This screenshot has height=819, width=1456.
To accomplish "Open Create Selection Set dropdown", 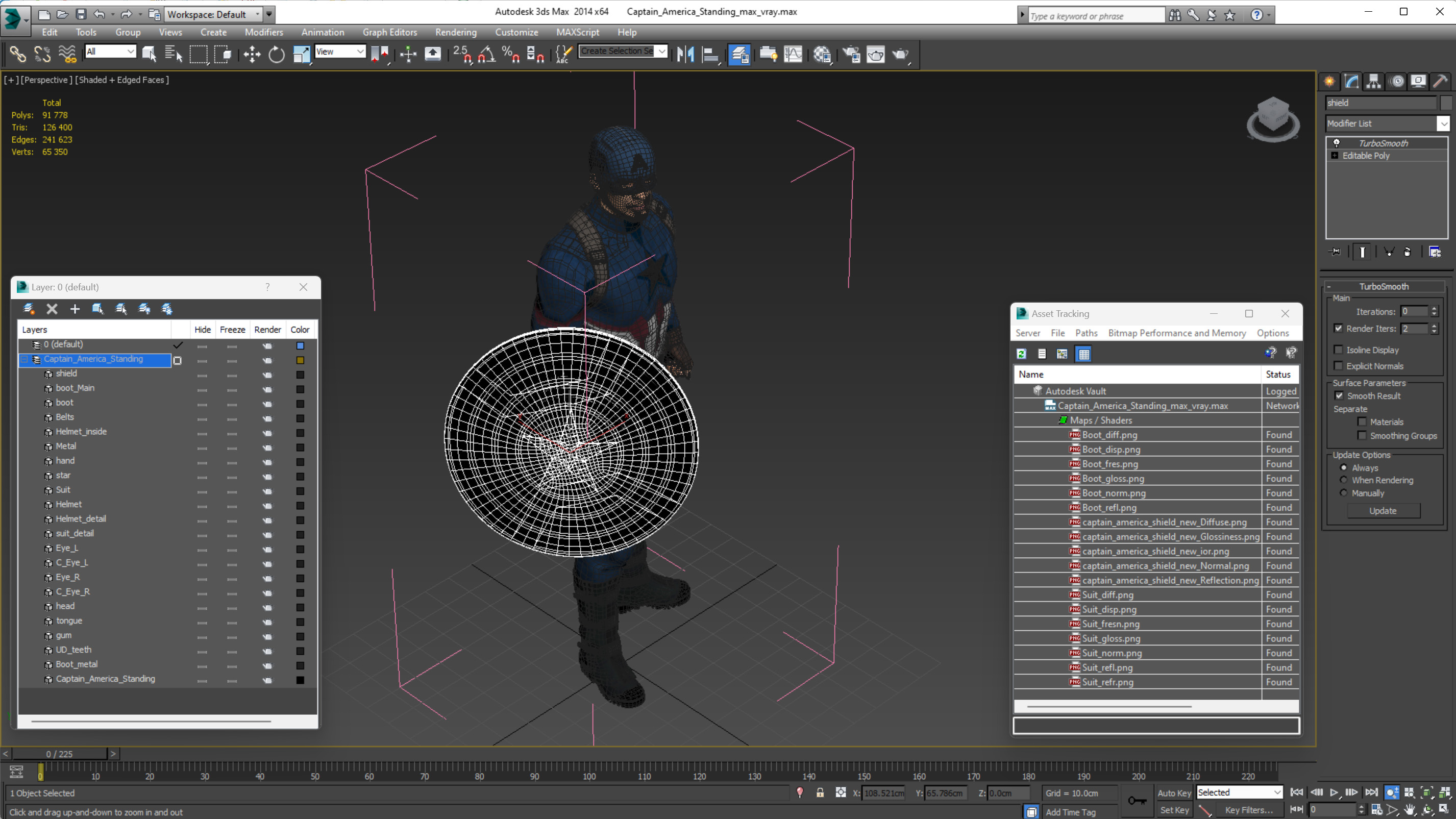I will point(662,51).
